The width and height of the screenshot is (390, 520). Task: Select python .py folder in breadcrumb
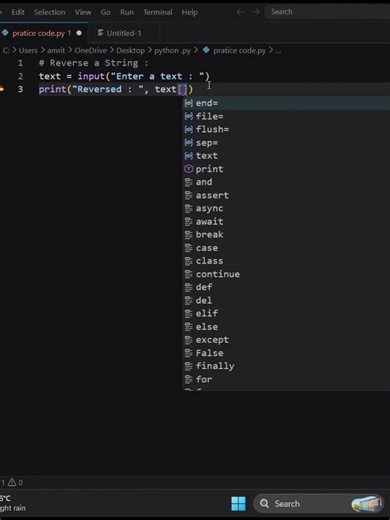point(172,50)
